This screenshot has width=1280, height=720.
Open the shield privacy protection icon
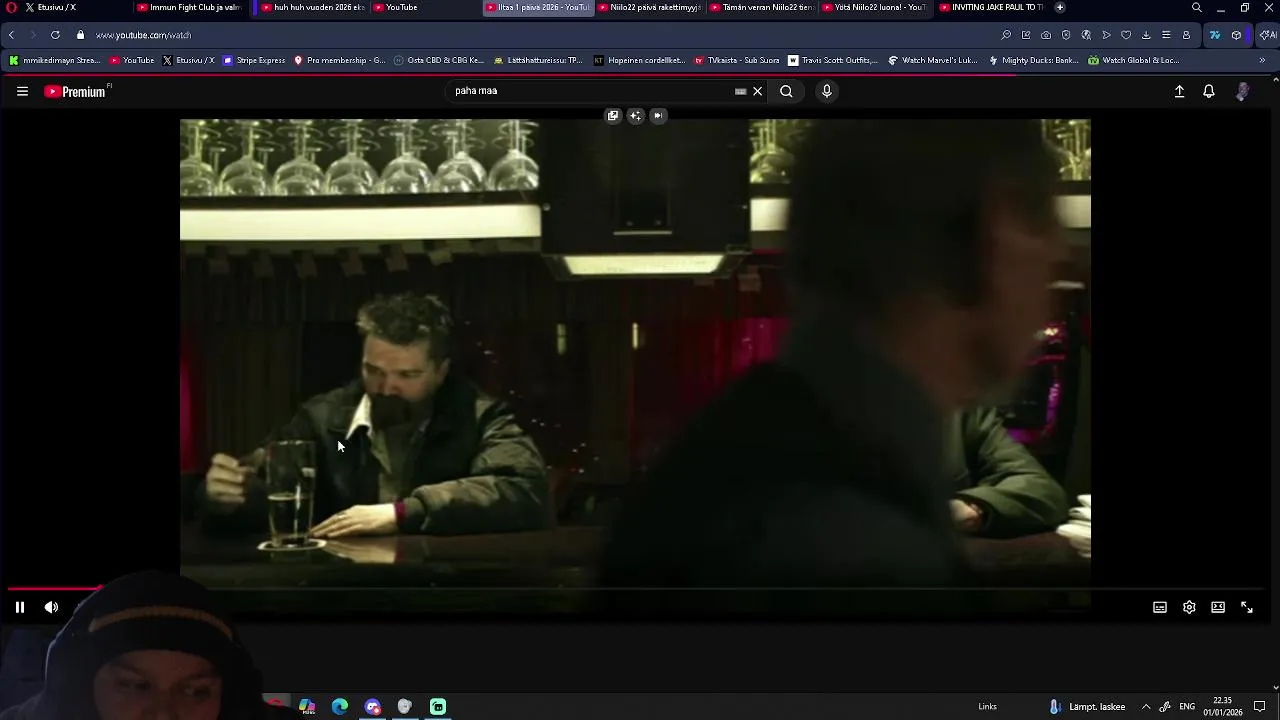[1066, 35]
